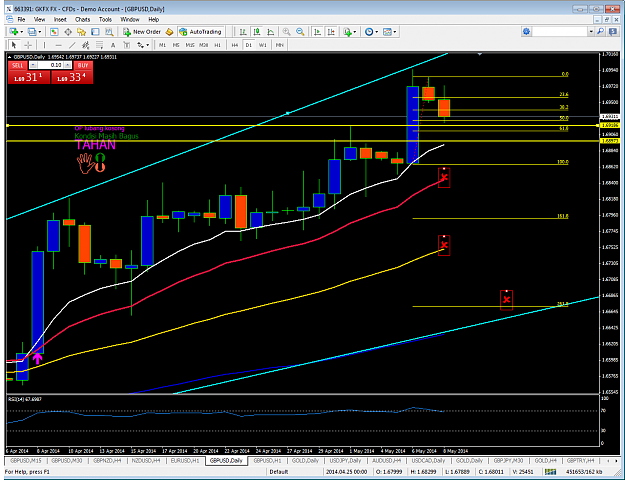Open MetaEditor (yellow book icon)
This screenshot has height=480, width=625.
[x=169, y=32]
